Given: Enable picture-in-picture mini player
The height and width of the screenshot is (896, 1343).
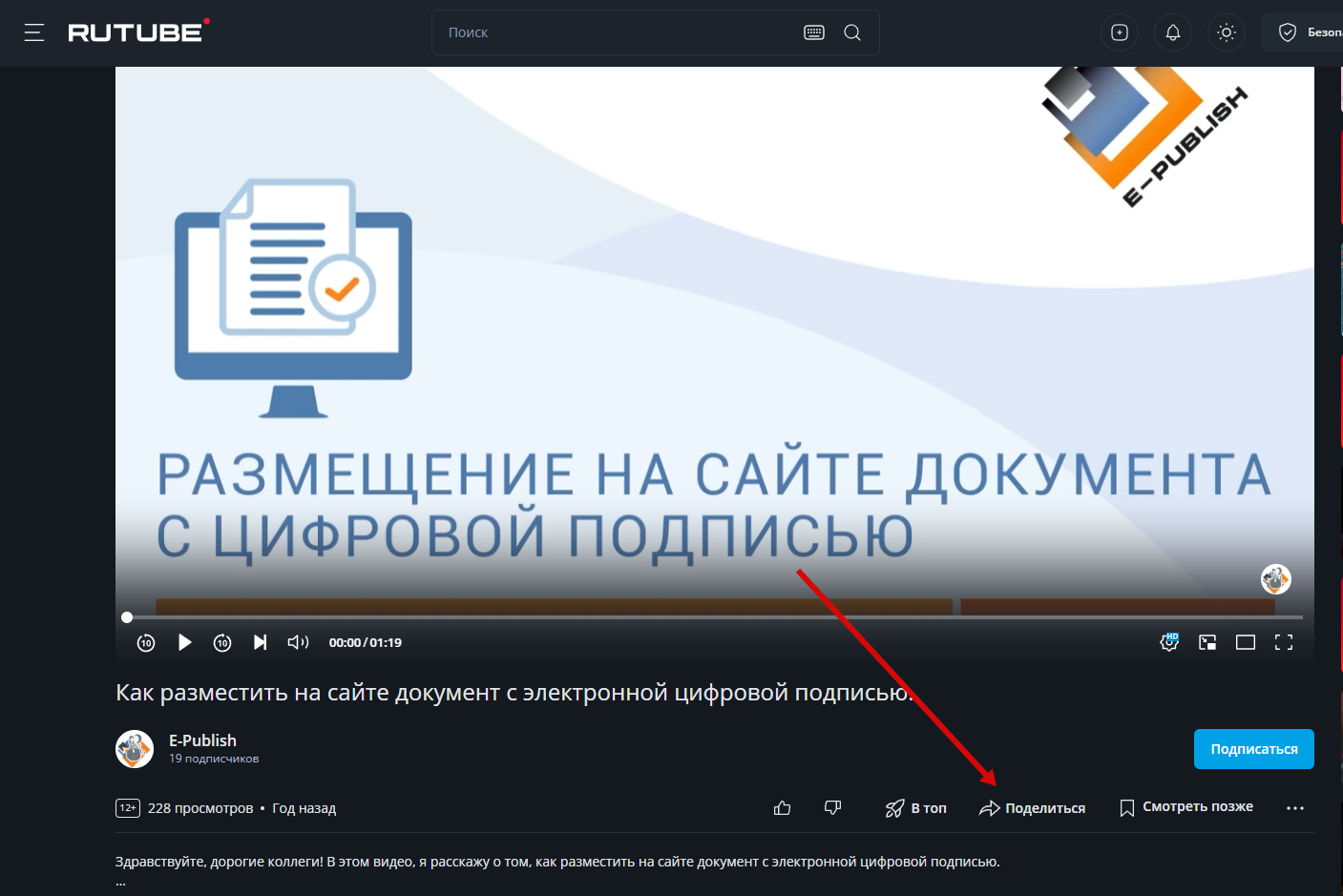Looking at the screenshot, I should click(1207, 642).
